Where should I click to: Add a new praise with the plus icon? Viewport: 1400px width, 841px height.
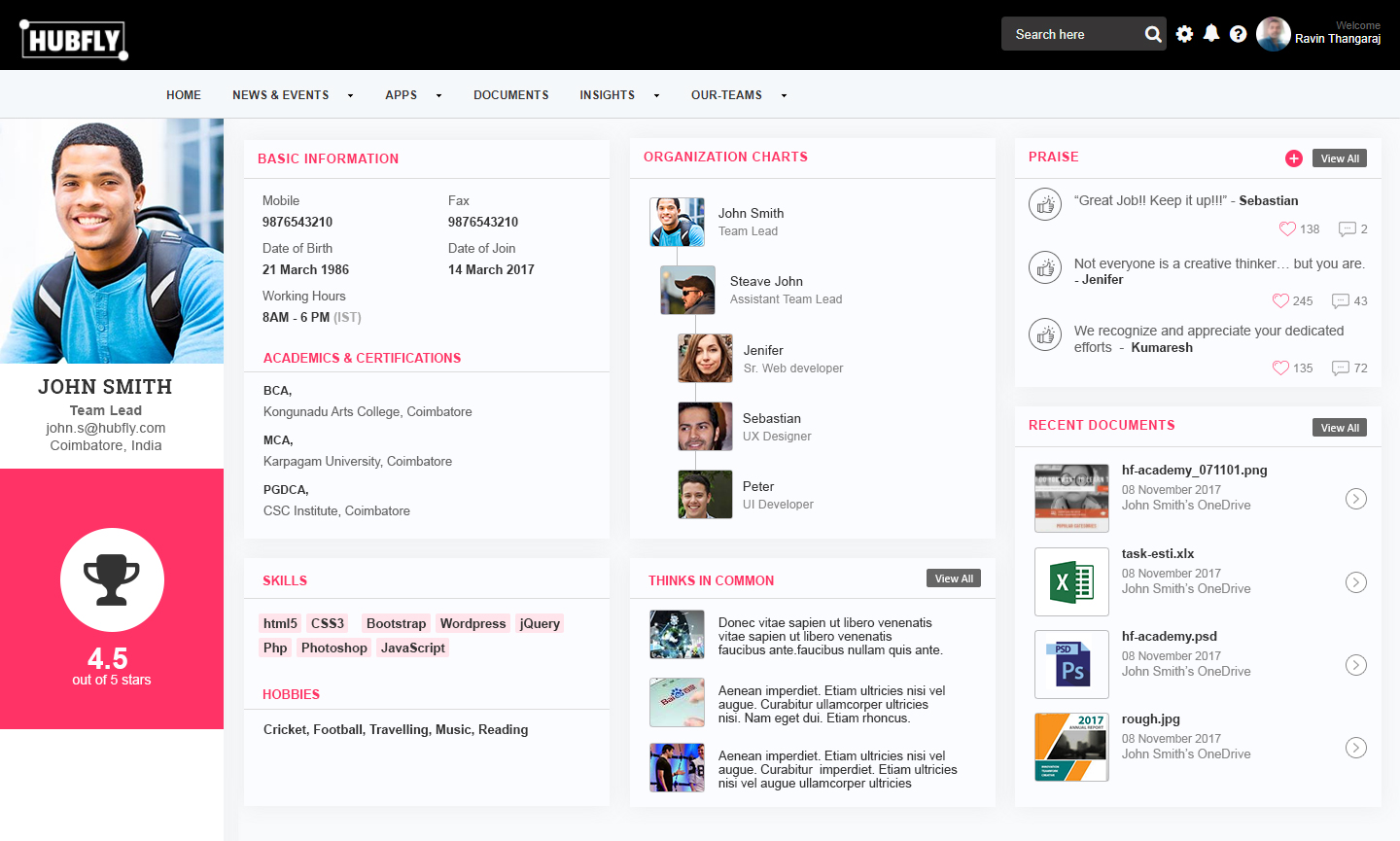click(1294, 158)
